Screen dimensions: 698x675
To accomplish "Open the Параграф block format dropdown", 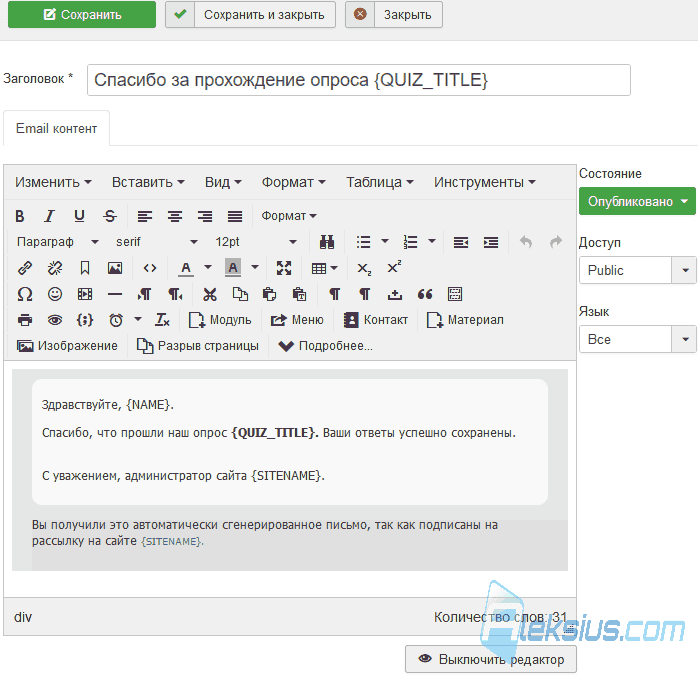I will [57, 242].
